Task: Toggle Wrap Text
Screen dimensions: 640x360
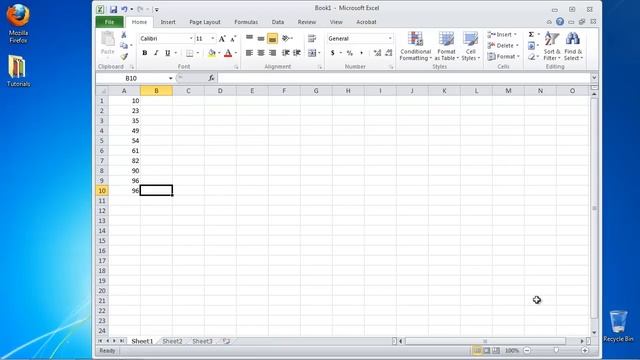Action: click(x=312, y=38)
